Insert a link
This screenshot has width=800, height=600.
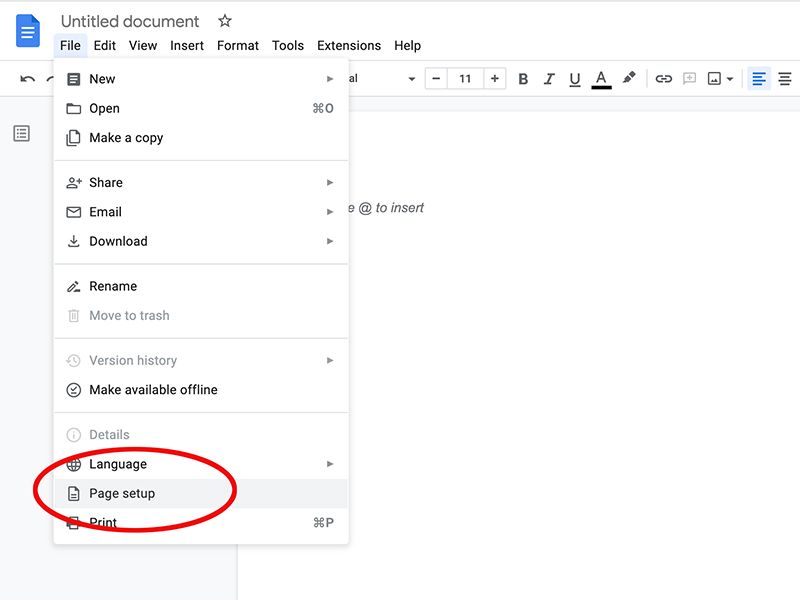[x=663, y=79]
